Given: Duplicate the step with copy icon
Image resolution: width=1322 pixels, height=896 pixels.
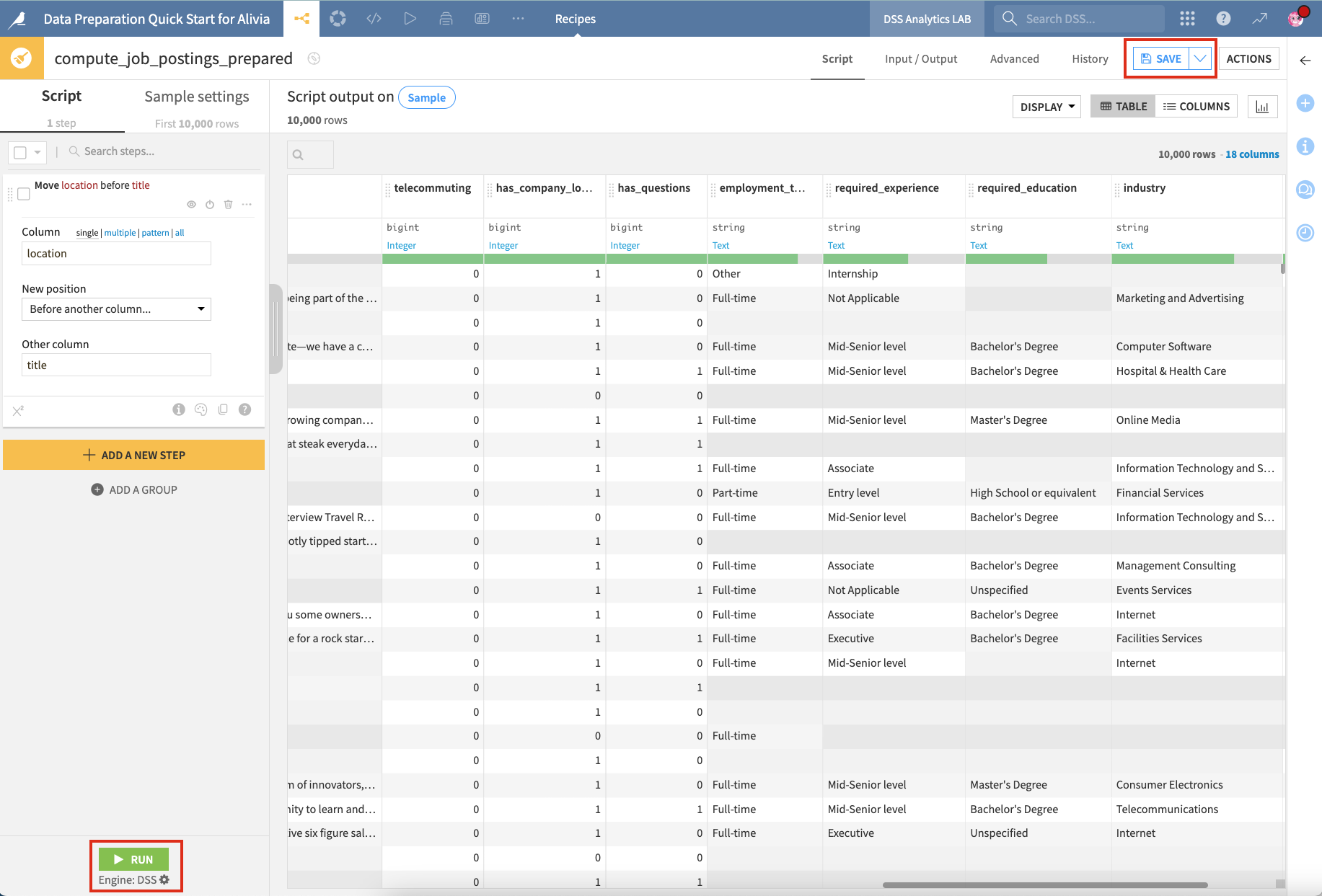Looking at the screenshot, I should pos(223,409).
